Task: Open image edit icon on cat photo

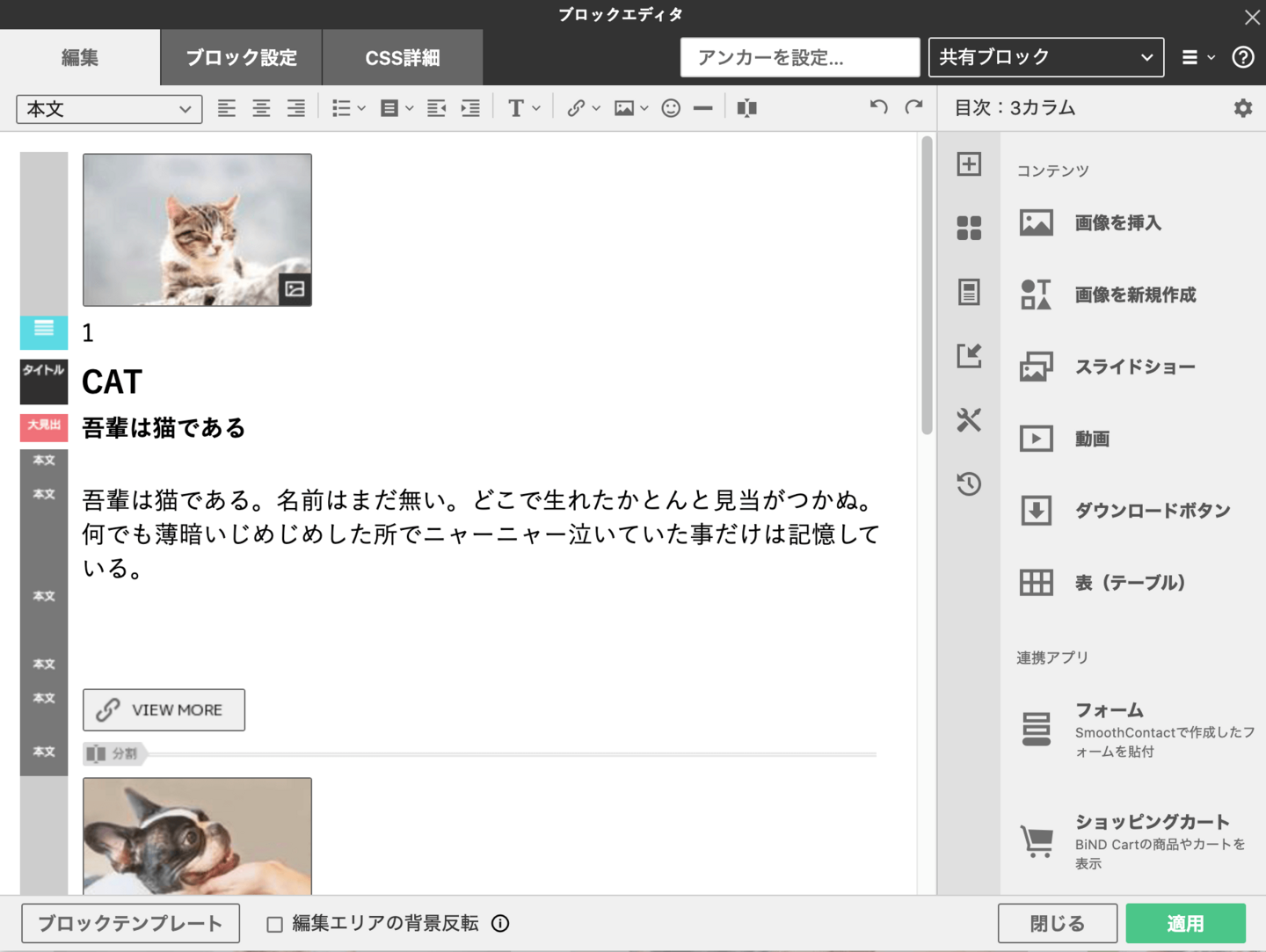Action: [x=295, y=288]
